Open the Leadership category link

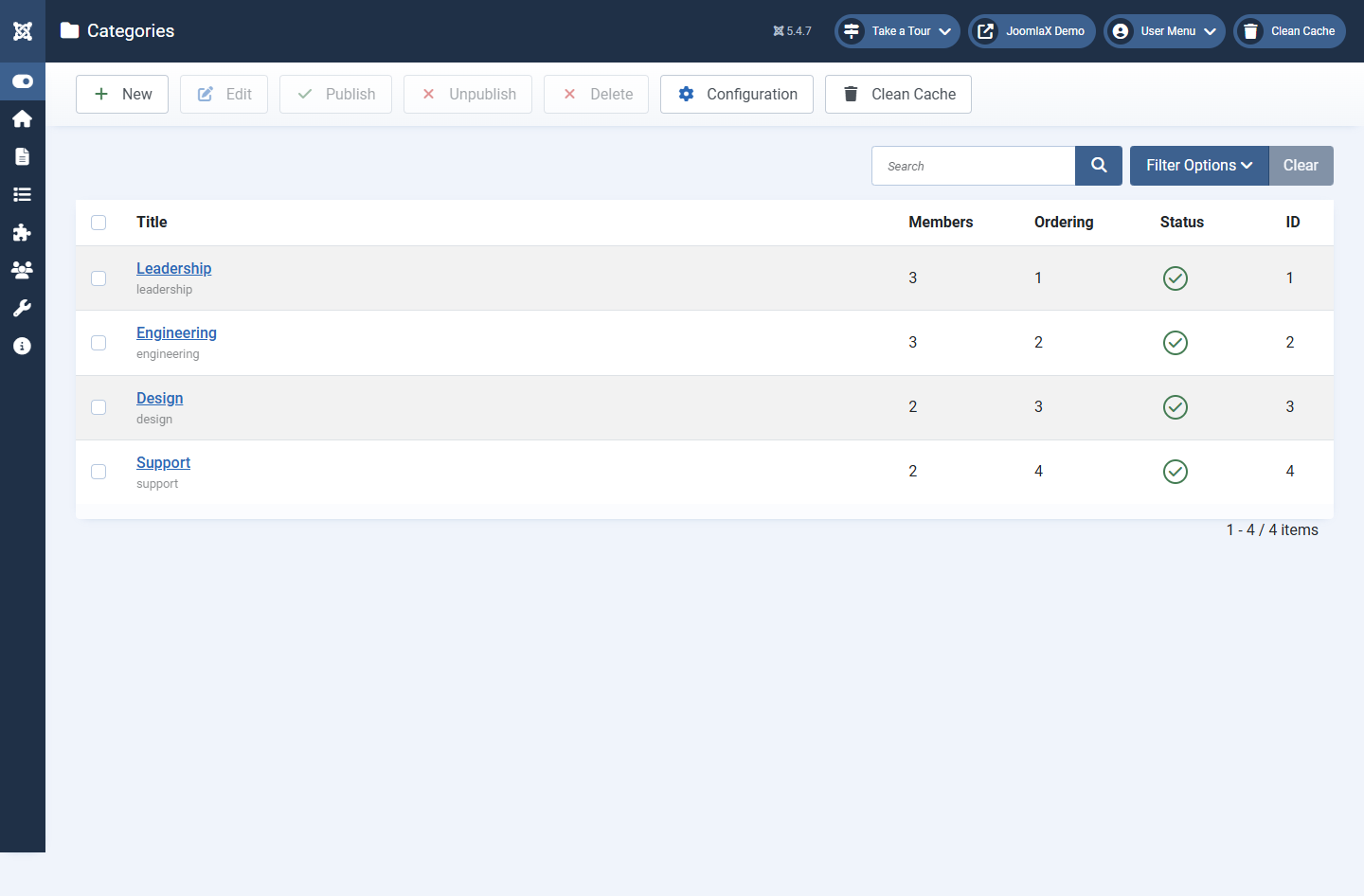point(173,268)
